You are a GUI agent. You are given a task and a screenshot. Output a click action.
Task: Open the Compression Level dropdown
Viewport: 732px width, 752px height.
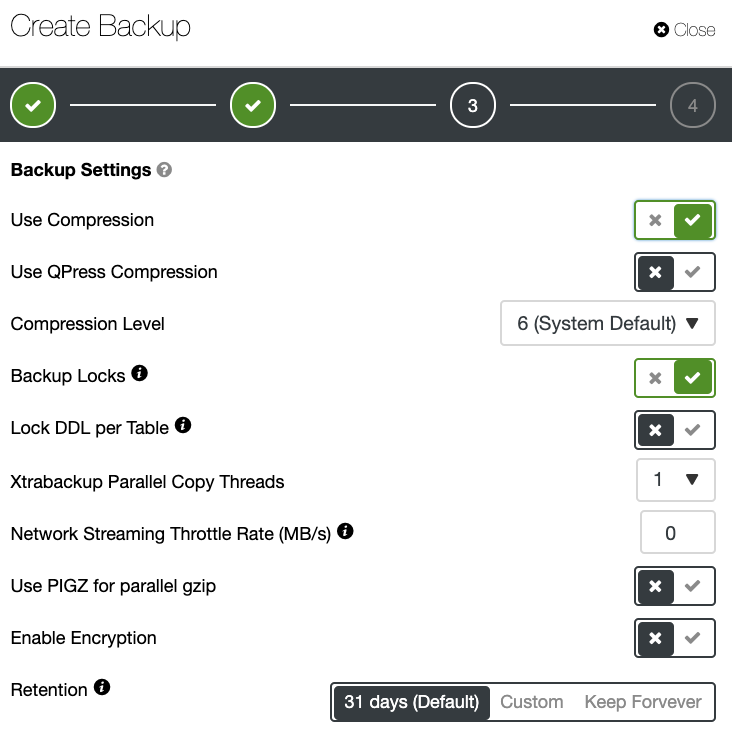click(608, 323)
